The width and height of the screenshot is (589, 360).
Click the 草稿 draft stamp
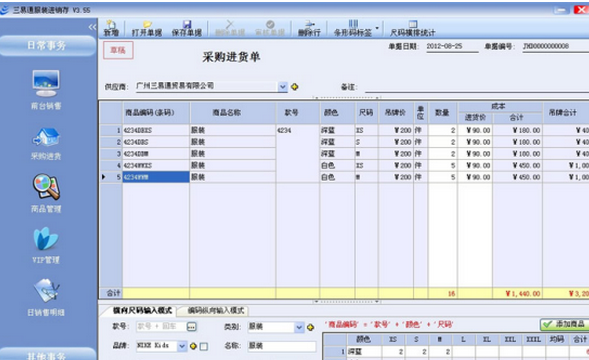(118, 50)
